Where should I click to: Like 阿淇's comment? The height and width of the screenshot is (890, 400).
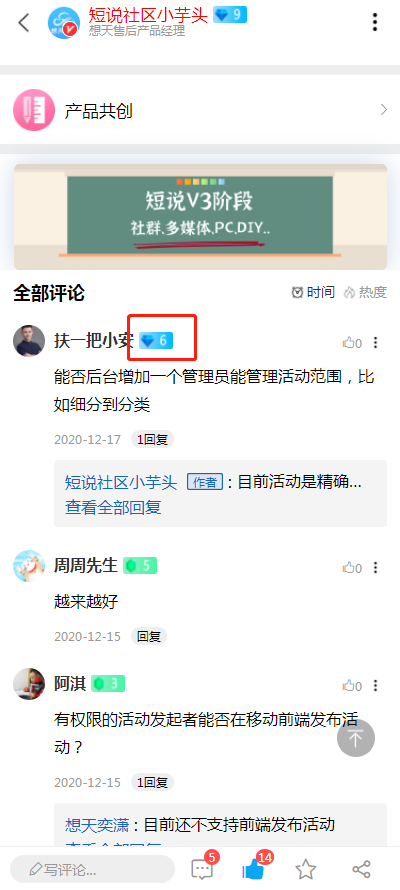tap(352, 686)
